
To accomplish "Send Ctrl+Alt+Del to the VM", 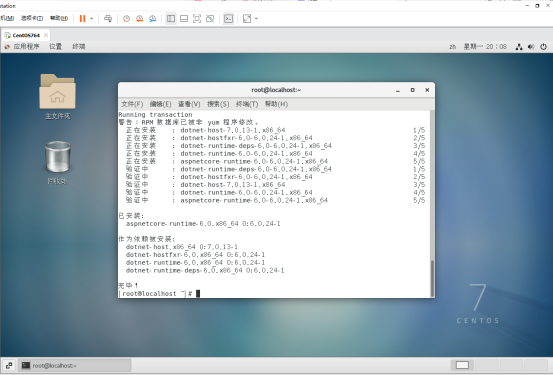I will pyautogui.click(x=108, y=19).
